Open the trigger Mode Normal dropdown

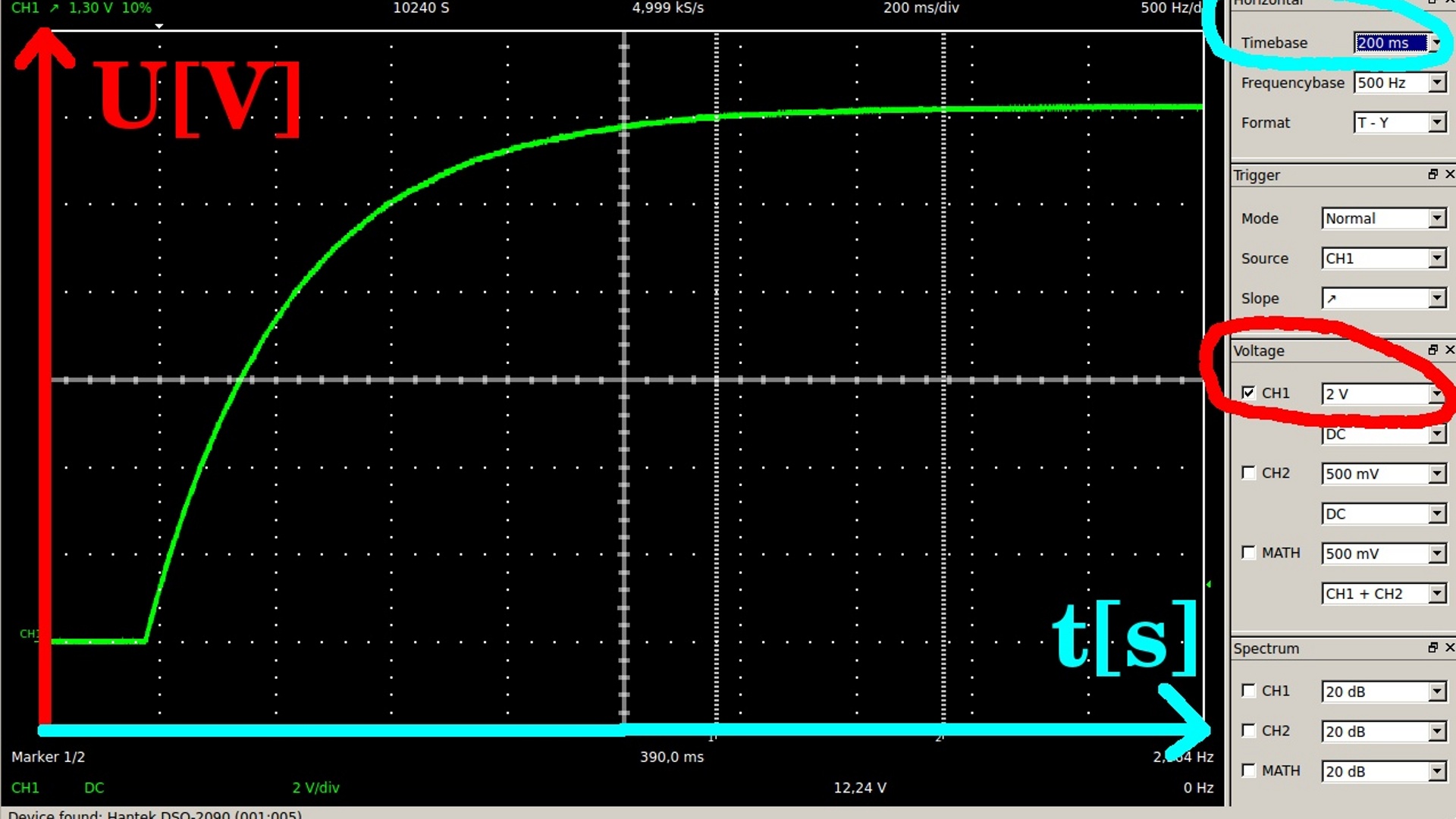click(x=1436, y=218)
